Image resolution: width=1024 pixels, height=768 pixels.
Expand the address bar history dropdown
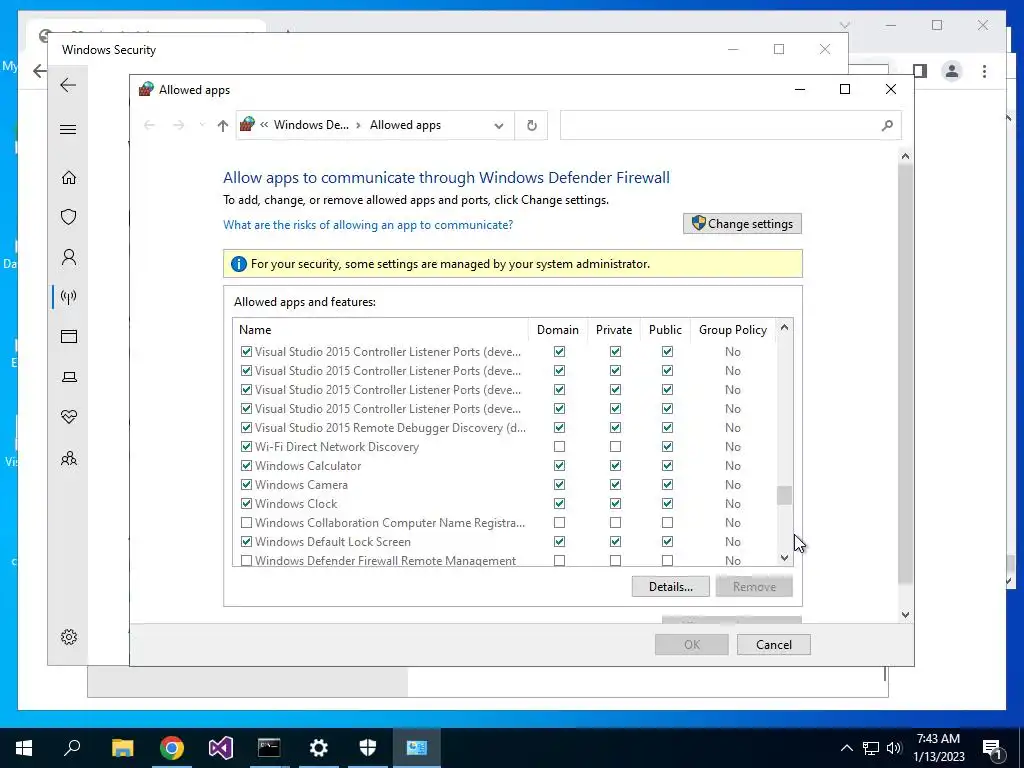pyautogui.click(x=499, y=125)
